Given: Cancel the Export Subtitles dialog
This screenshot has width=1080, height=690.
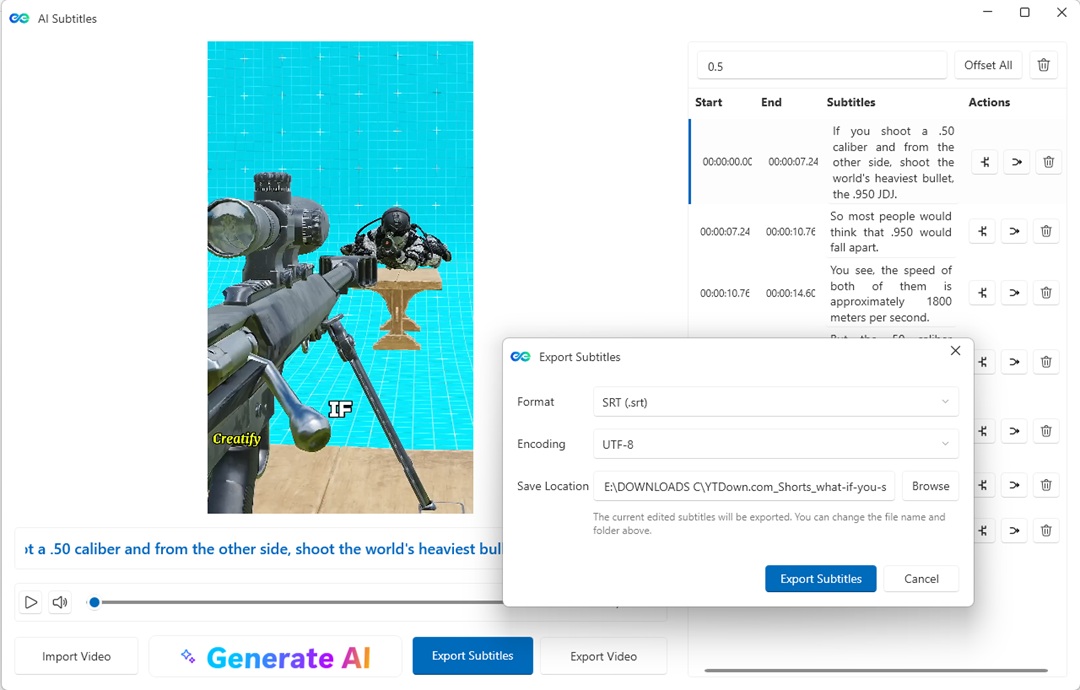Looking at the screenshot, I should point(921,578).
